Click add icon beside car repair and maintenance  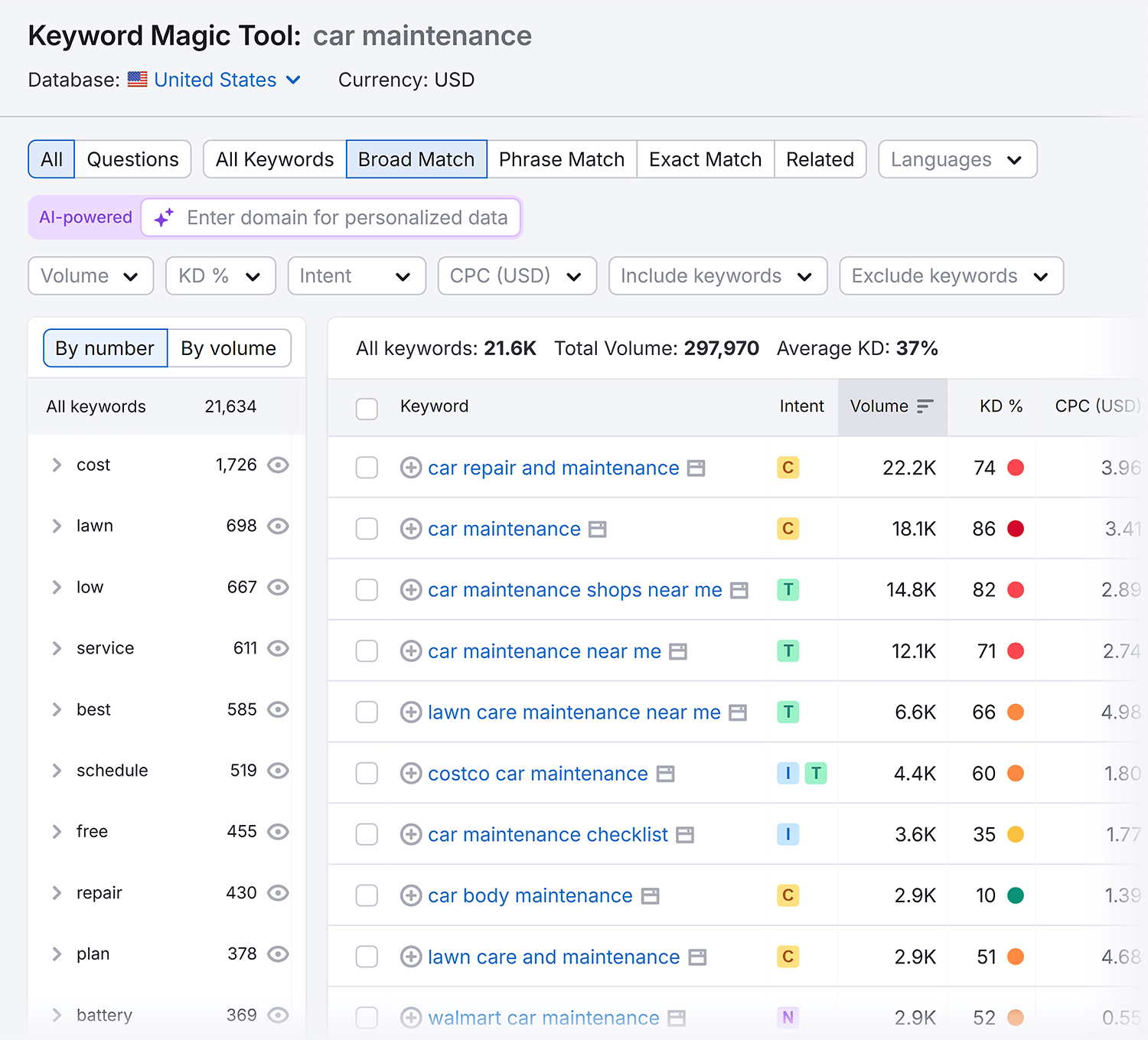411,468
